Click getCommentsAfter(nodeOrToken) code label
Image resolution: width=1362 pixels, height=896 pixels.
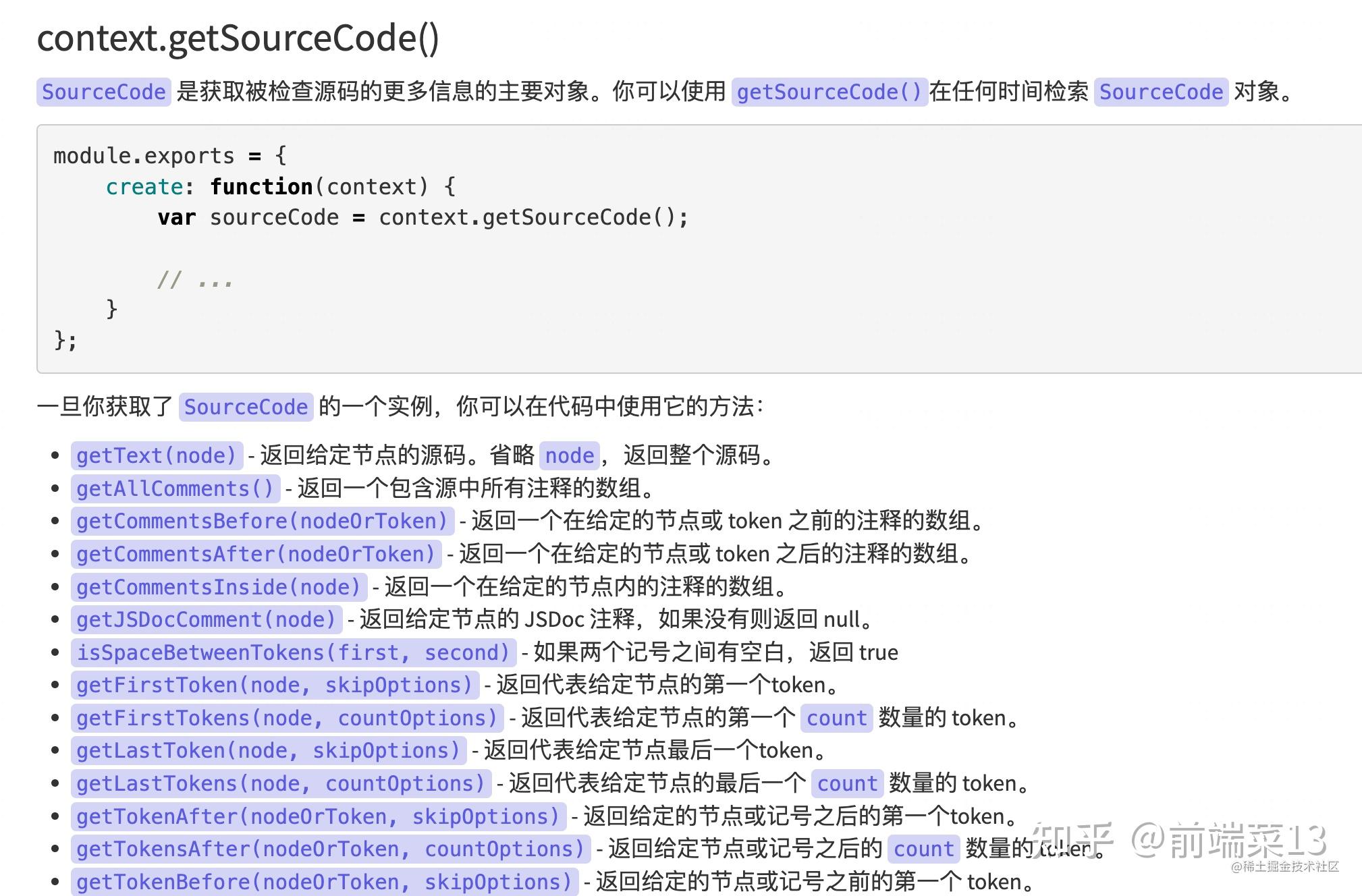point(256,554)
